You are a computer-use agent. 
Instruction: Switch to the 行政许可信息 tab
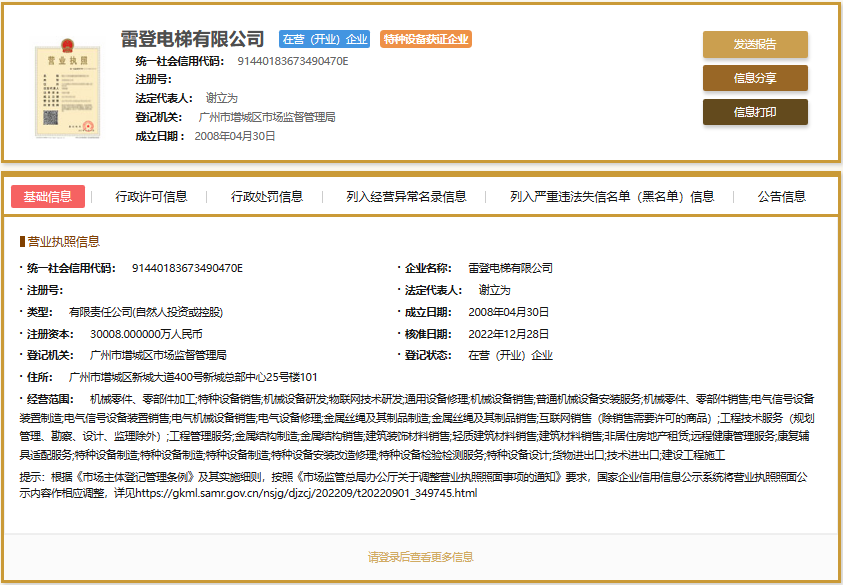151,196
